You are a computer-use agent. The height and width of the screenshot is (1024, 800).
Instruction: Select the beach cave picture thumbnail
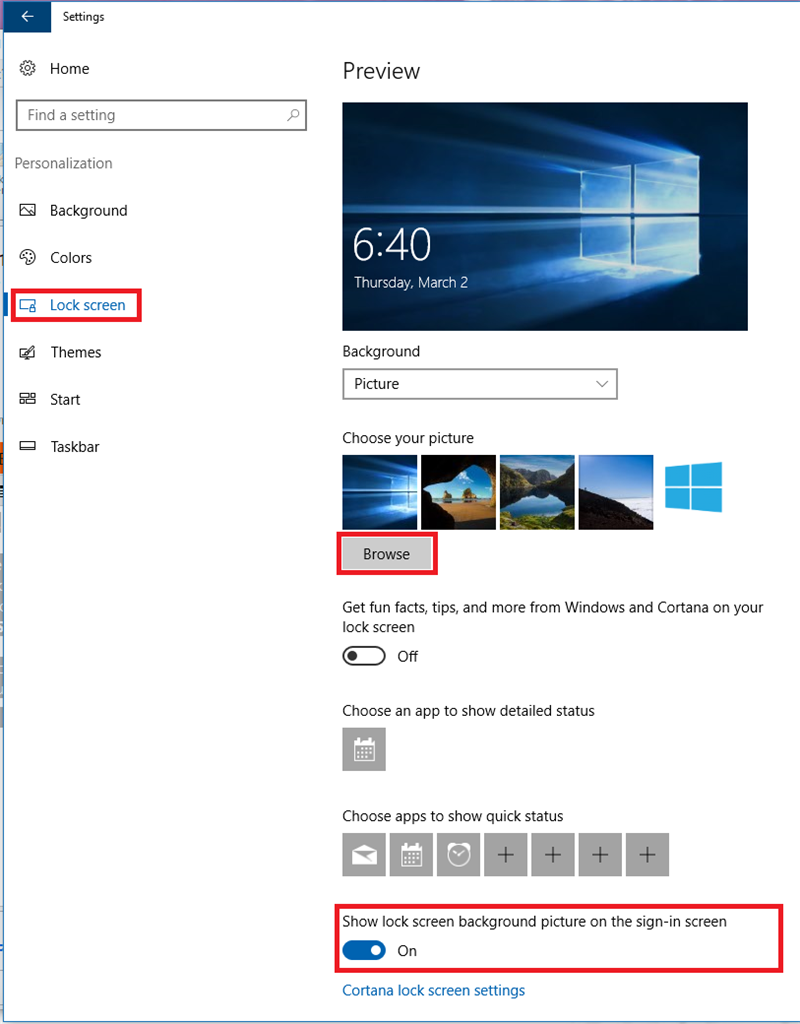458,491
